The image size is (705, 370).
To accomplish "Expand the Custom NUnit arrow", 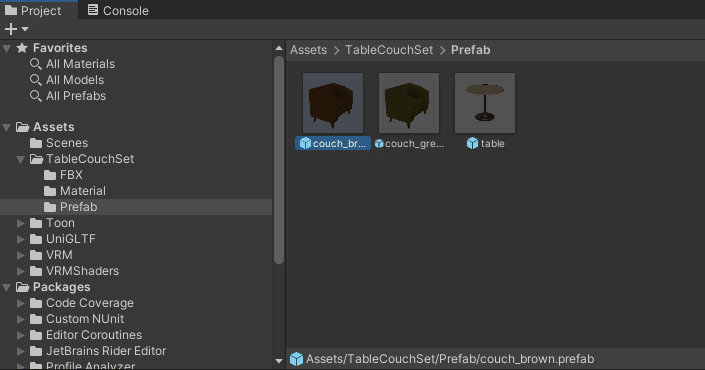I will [21, 319].
